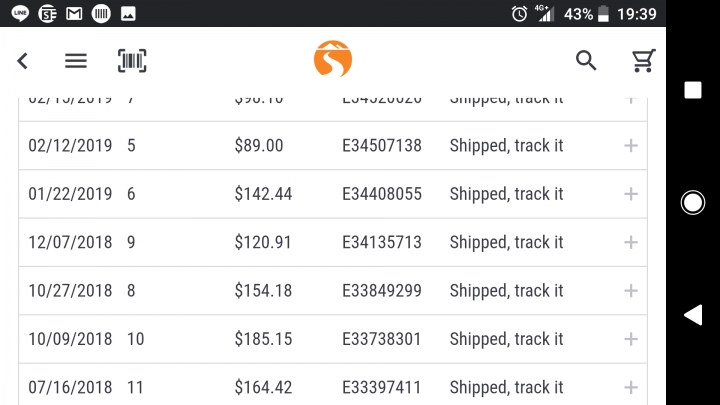720x405 pixels.
Task: Tap the Android home circle button
Action: (692, 202)
